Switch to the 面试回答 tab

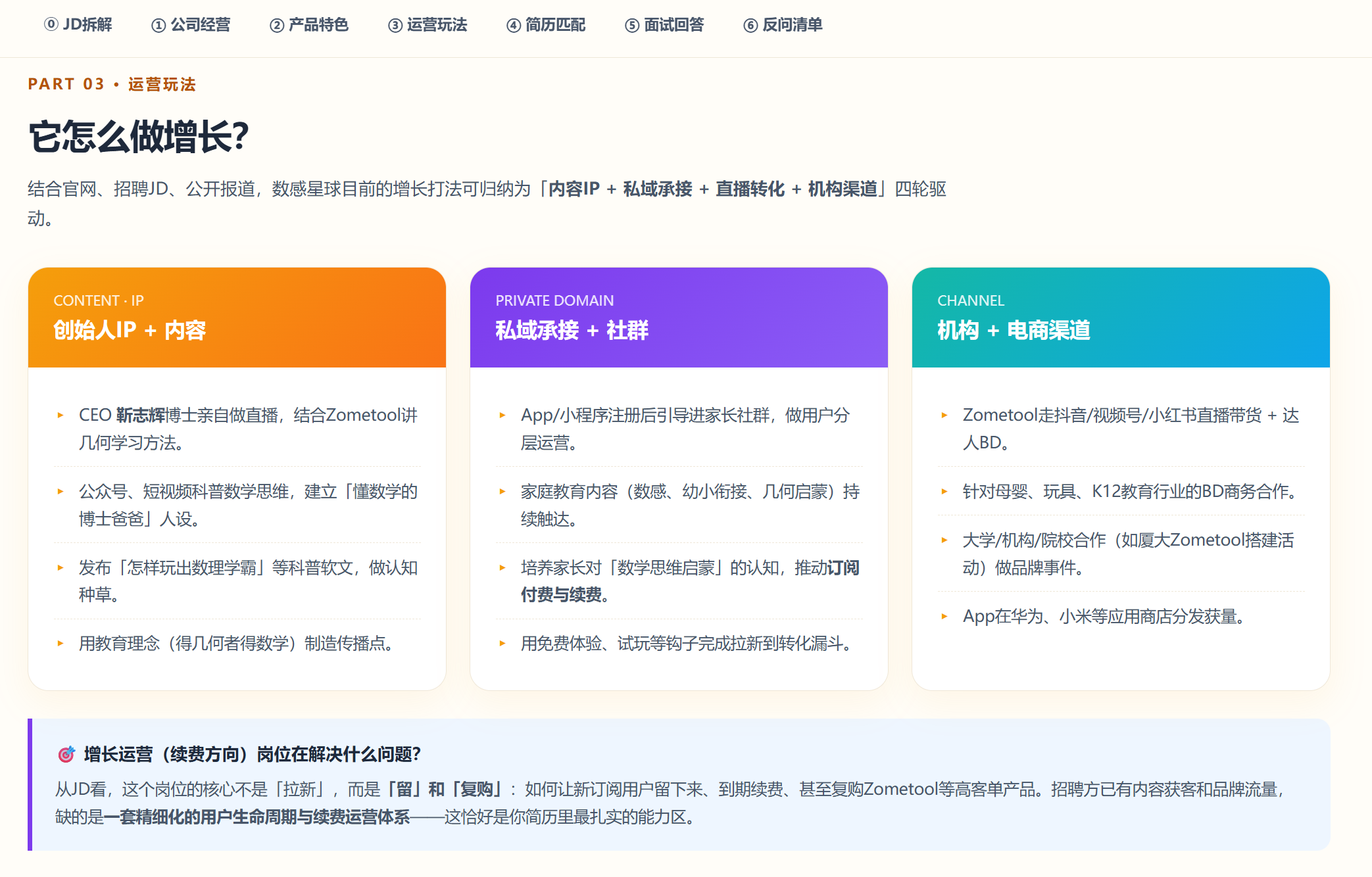click(x=664, y=25)
